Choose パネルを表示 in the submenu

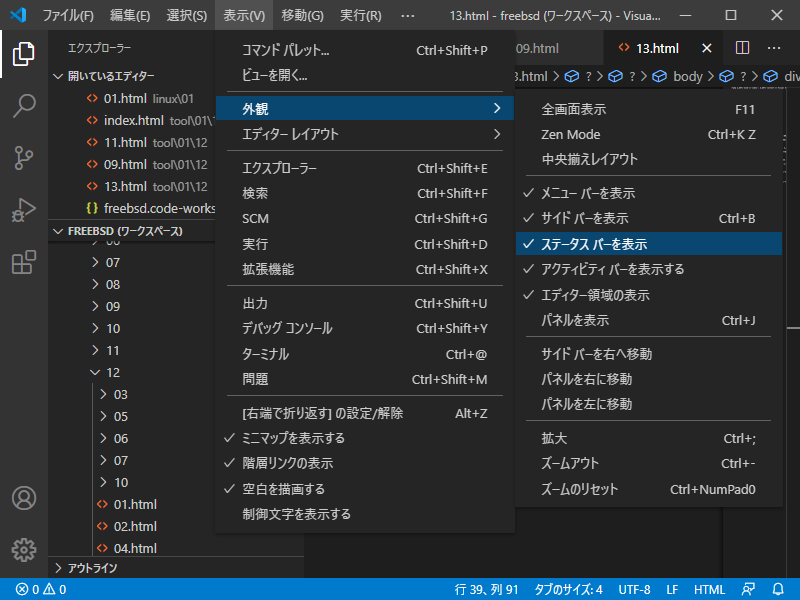648,320
